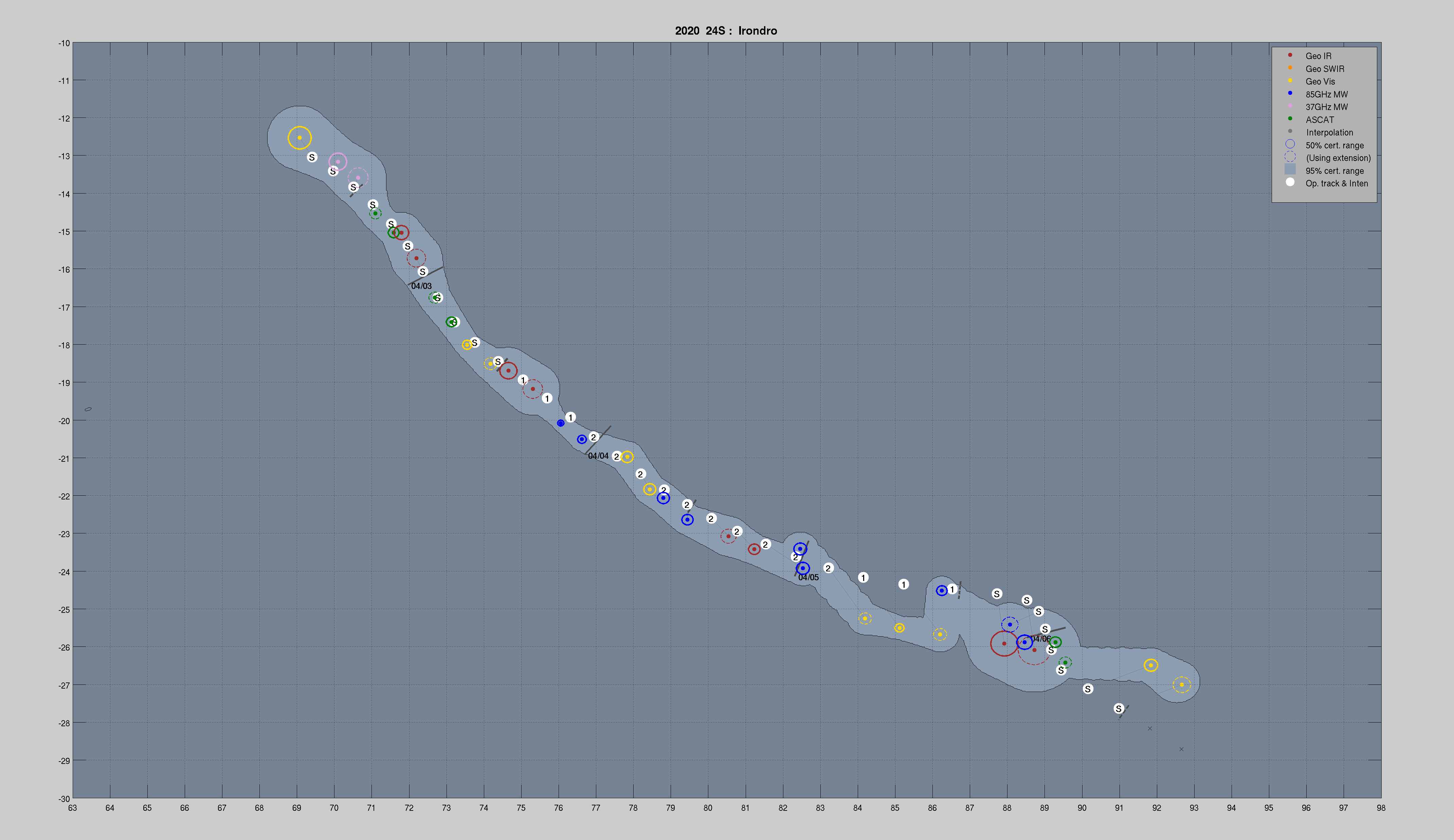
Task: Click the small solid blue dot near longitude 76
Action: (x=560, y=423)
